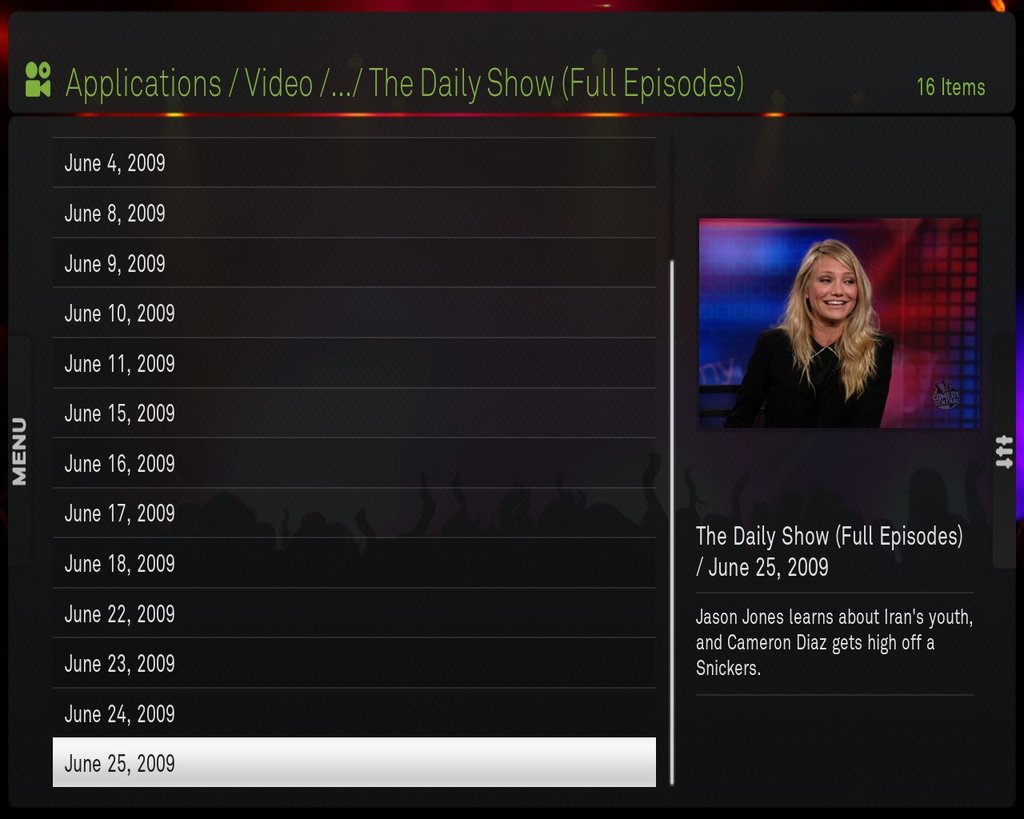Select the June 11, 2009 episode
The width and height of the screenshot is (1024, 819).
coord(354,363)
